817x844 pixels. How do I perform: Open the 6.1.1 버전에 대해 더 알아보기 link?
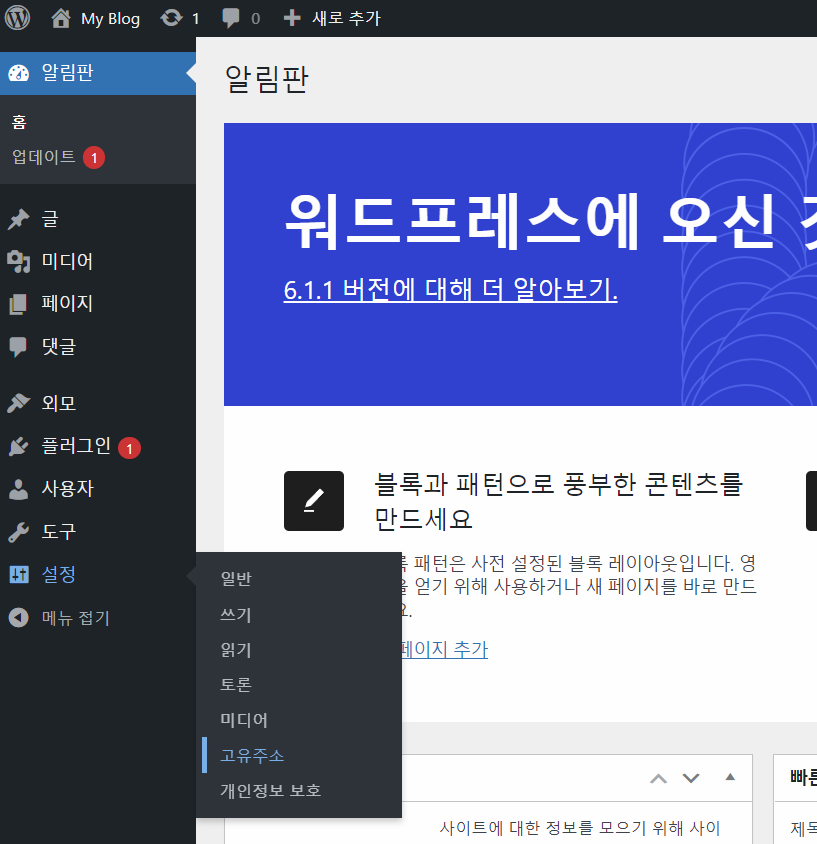450,290
